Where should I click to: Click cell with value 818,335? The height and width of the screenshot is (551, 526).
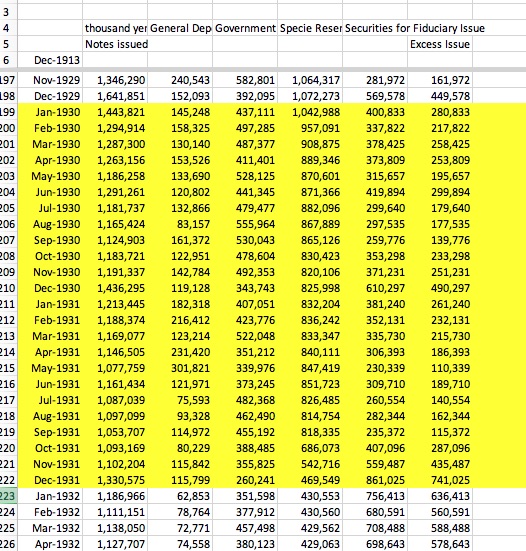pos(310,432)
